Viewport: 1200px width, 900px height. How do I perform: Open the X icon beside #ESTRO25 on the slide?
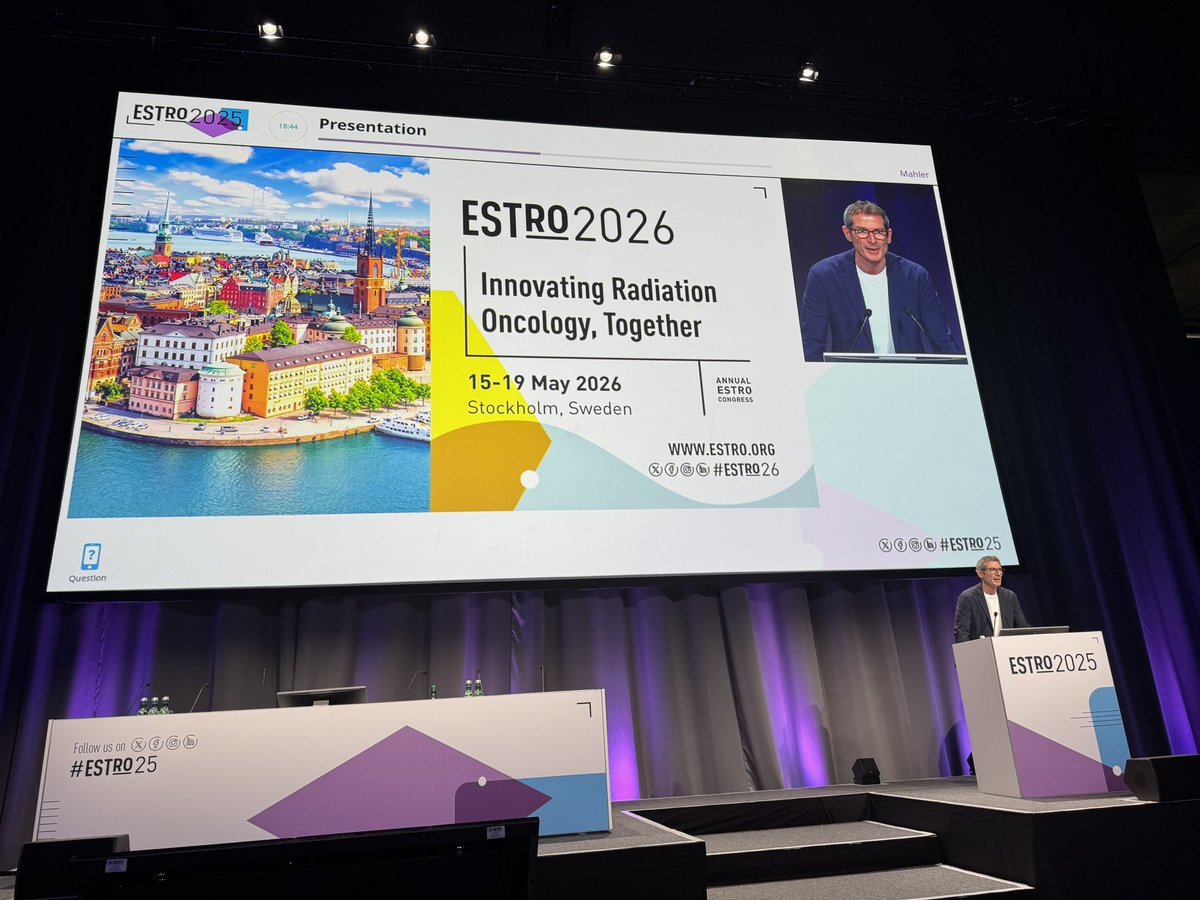point(885,545)
